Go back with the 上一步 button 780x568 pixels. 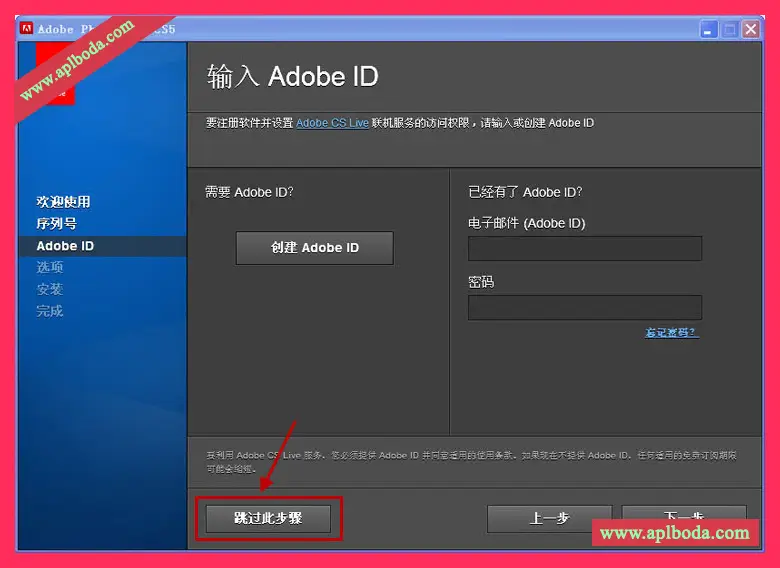(548, 518)
